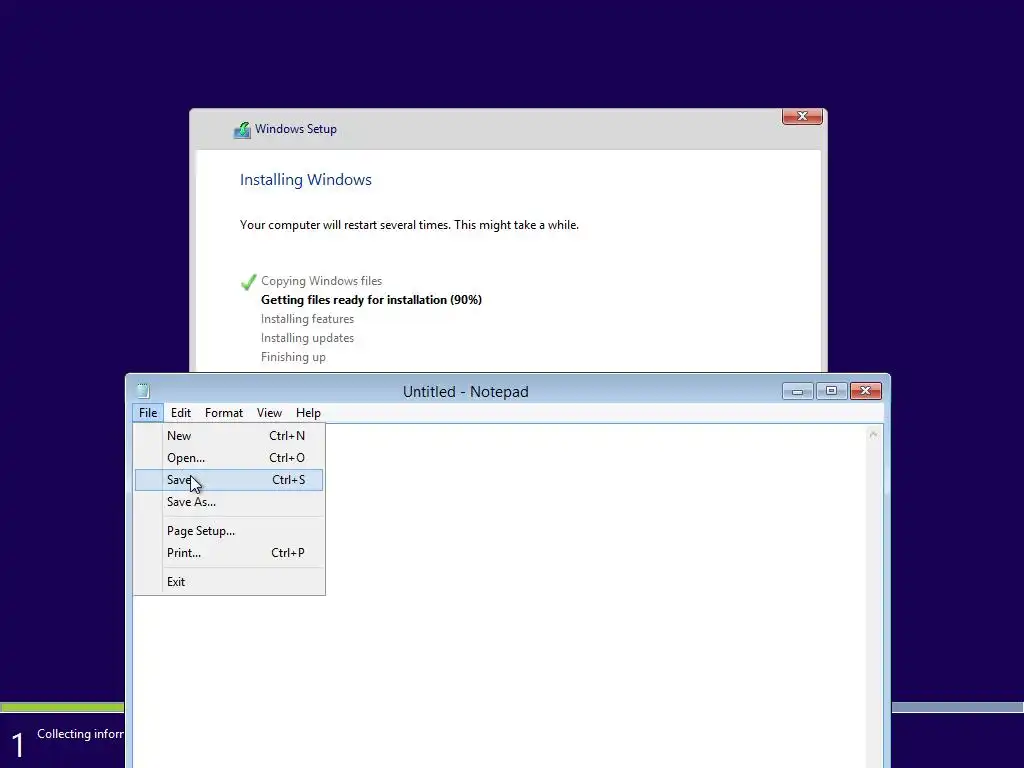Select Save As... in the File menu
This screenshot has width=1024, height=768.
coord(229,502)
